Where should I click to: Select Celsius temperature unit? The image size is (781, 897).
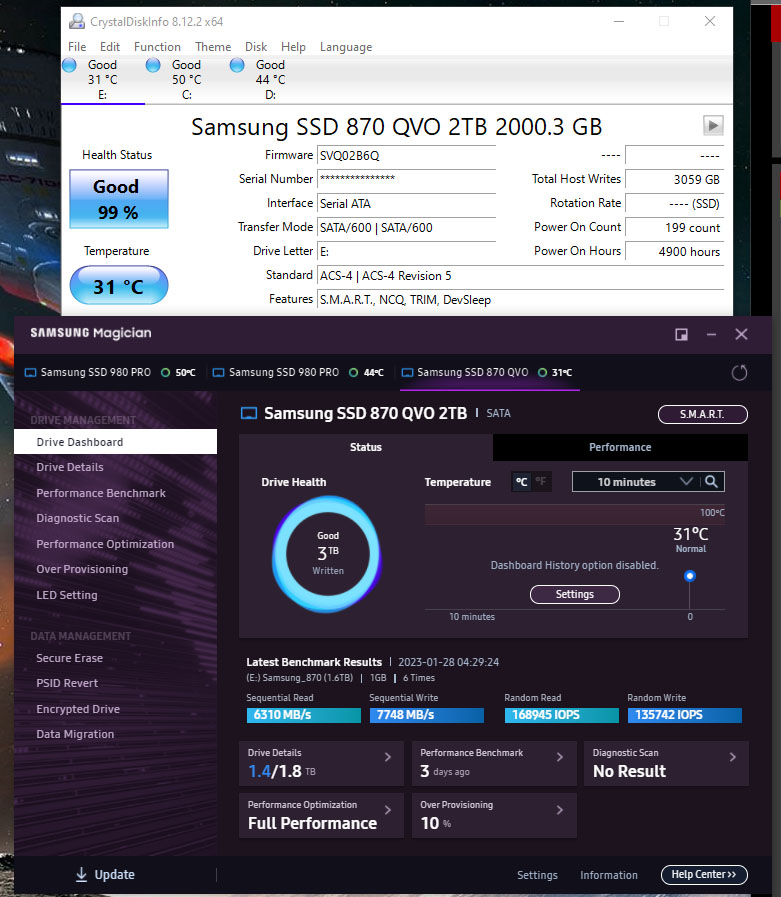(x=521, y=482)
